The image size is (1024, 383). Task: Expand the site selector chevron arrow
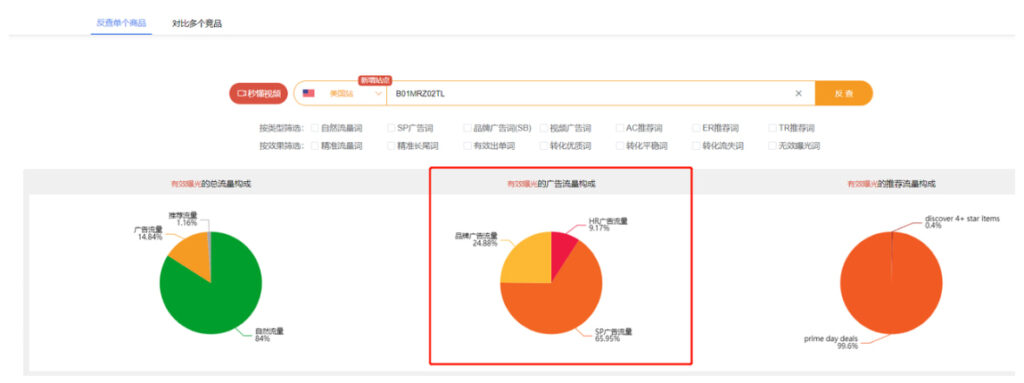[378, 93]
